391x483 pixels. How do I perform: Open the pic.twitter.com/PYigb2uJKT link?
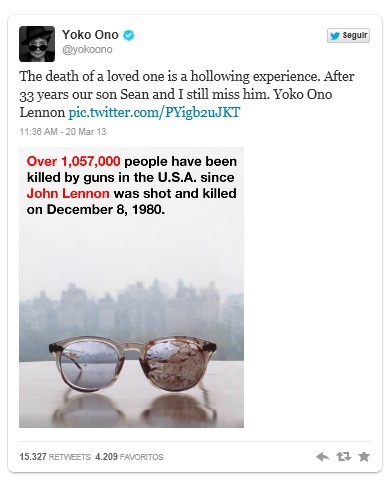pos(154,112)
